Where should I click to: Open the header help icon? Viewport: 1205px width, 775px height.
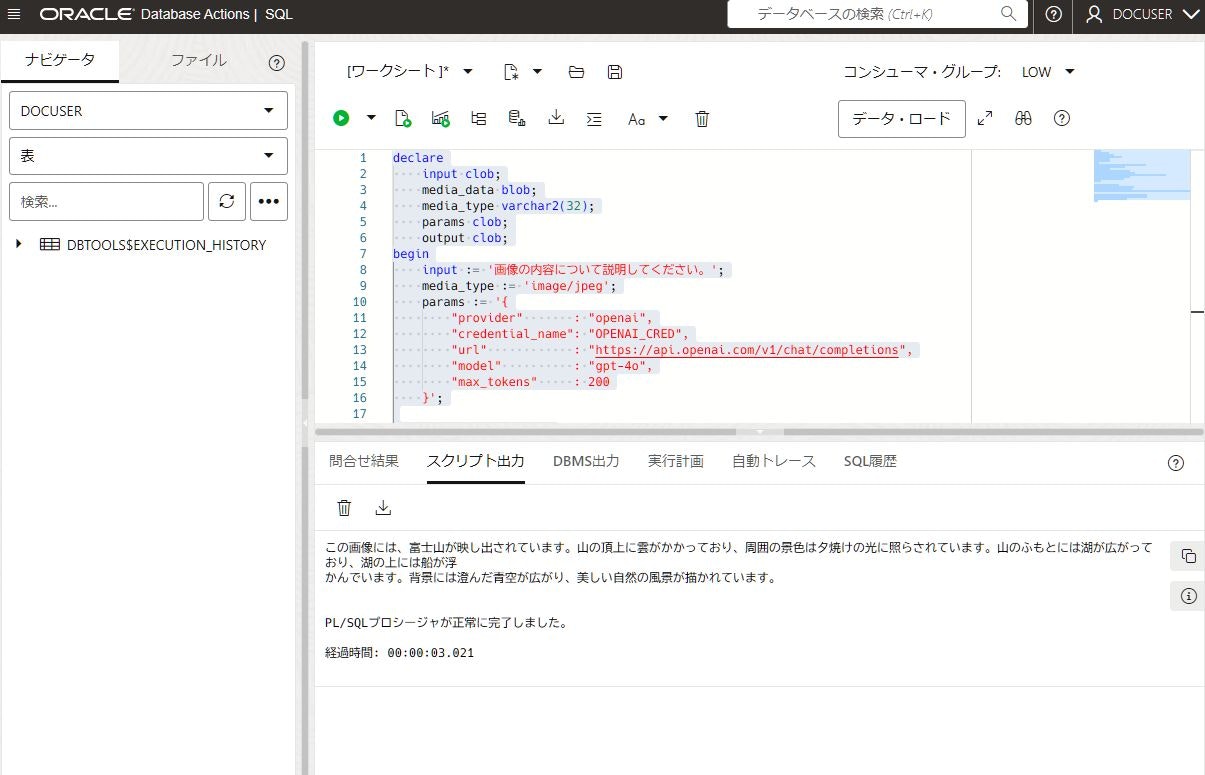[x=1053, y=14]
